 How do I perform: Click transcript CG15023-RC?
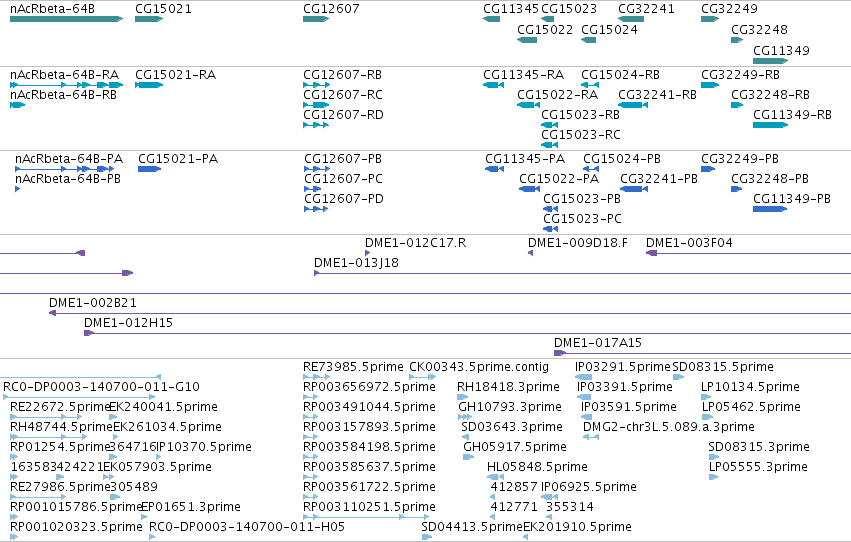pos(550,145)
